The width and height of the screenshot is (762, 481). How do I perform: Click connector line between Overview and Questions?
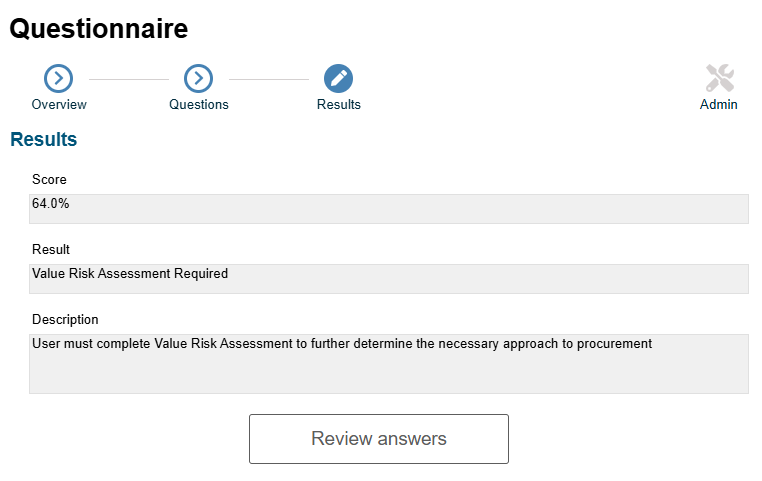coord(129,79)
